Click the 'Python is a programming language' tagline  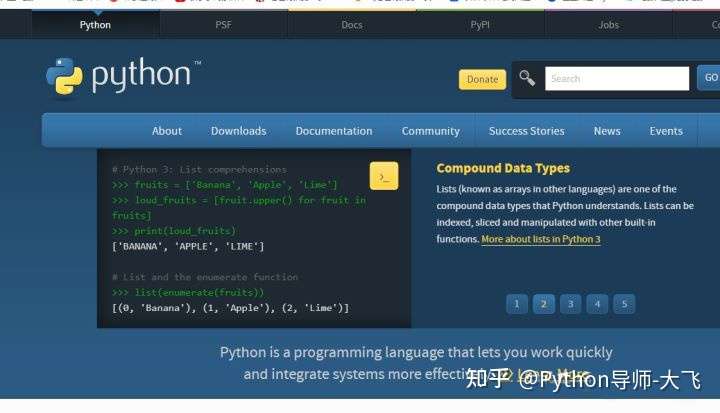pyautogui.click(x=416, y=363)
